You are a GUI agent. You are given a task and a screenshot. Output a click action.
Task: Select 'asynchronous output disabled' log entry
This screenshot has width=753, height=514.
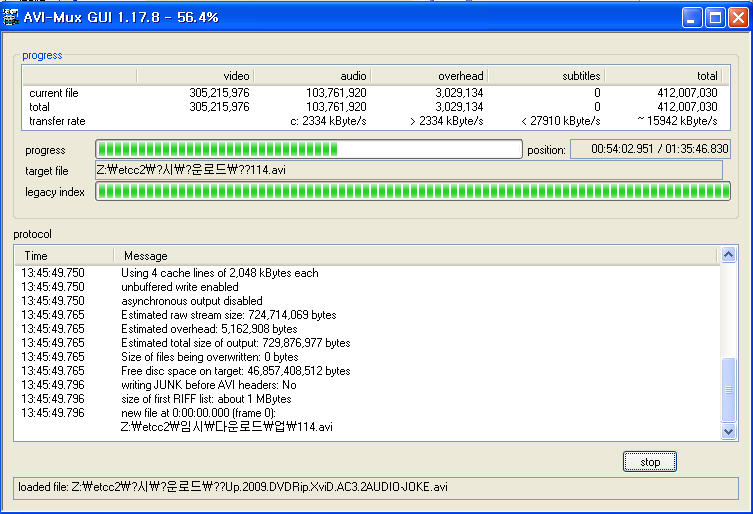point(192,301)
